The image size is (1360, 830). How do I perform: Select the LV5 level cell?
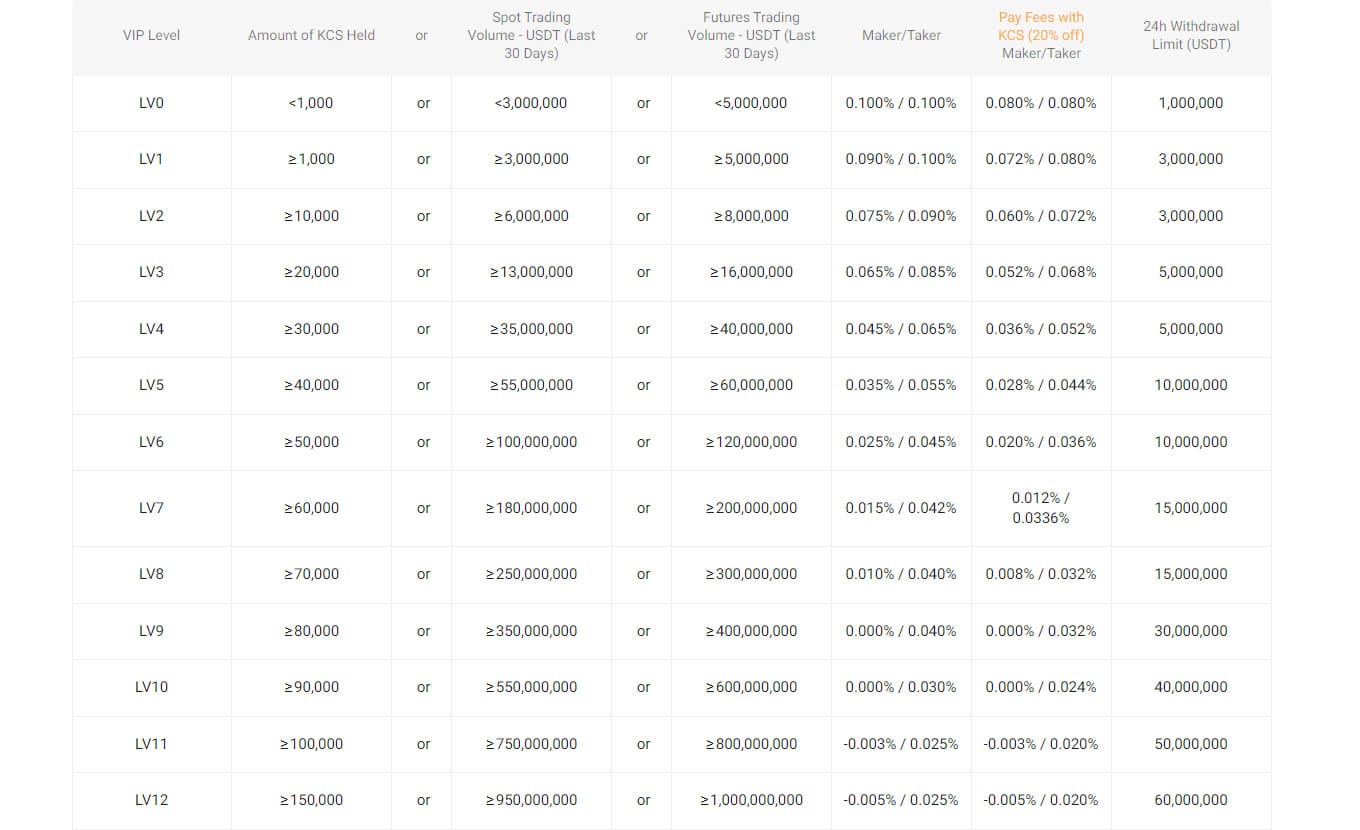(151, 385)
